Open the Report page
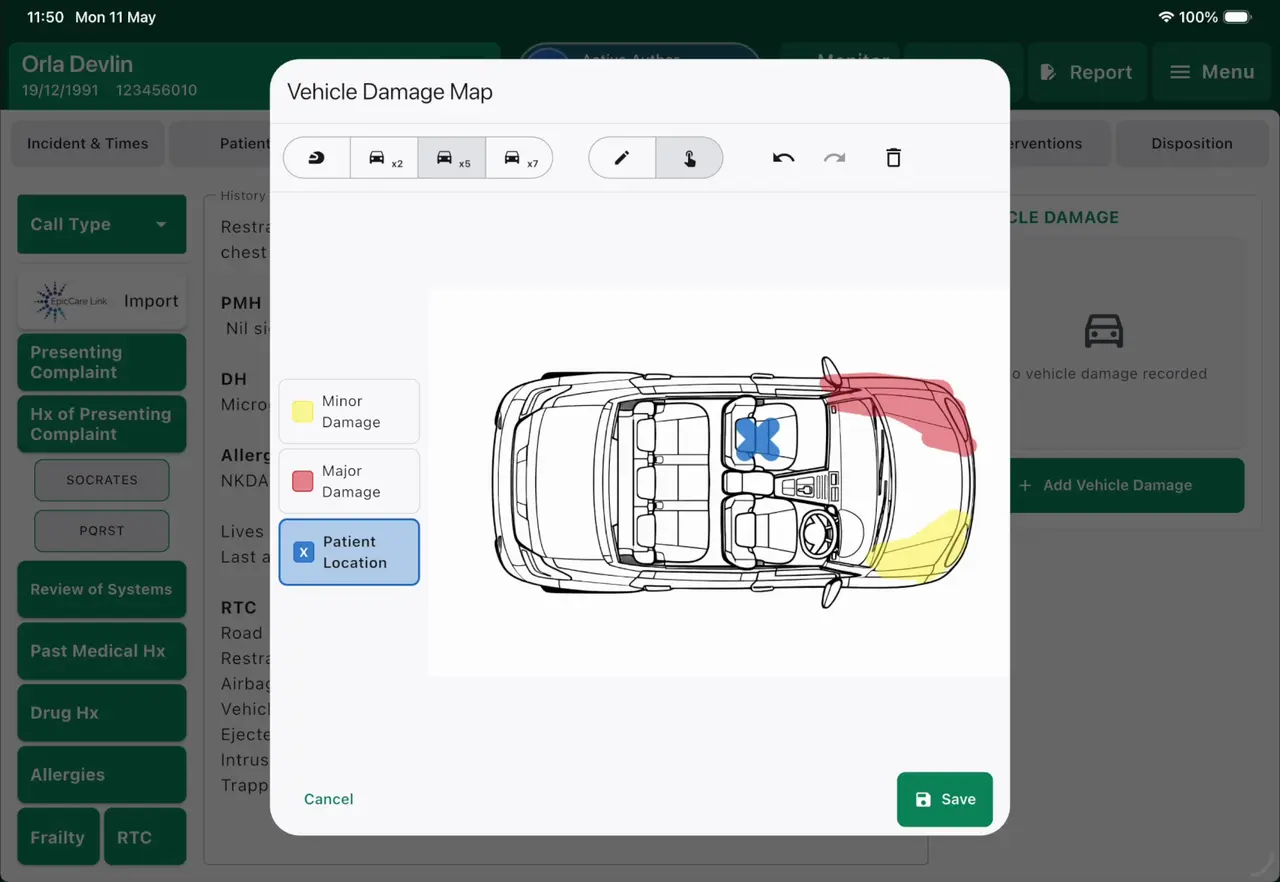 pos(1087,72)
